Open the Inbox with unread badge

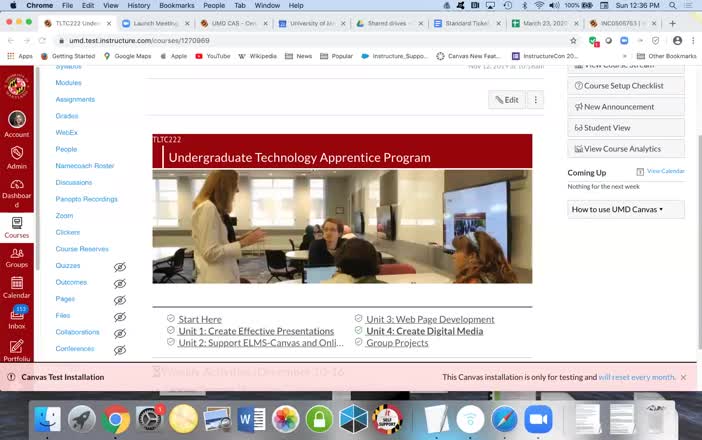coord(16,317)
